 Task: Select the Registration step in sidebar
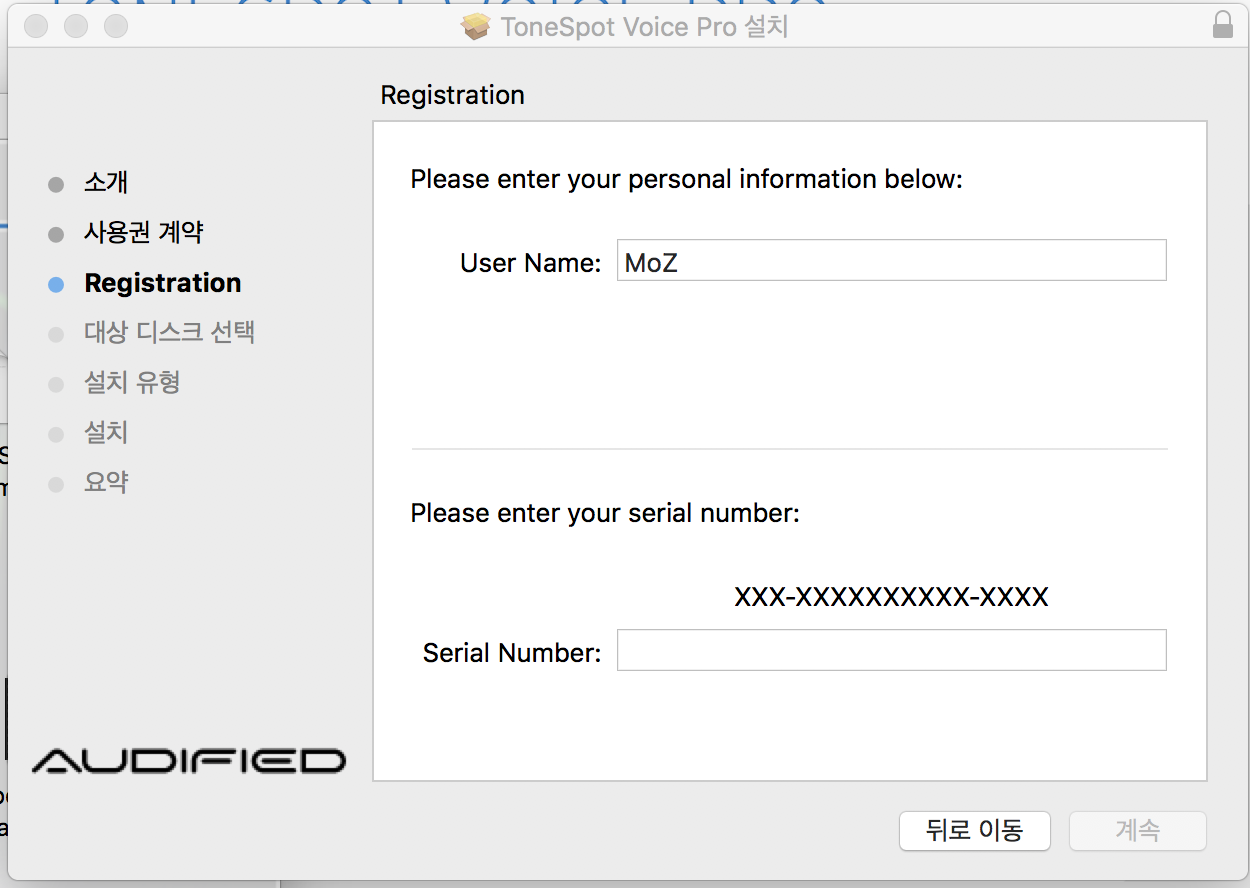coord(163,283)
